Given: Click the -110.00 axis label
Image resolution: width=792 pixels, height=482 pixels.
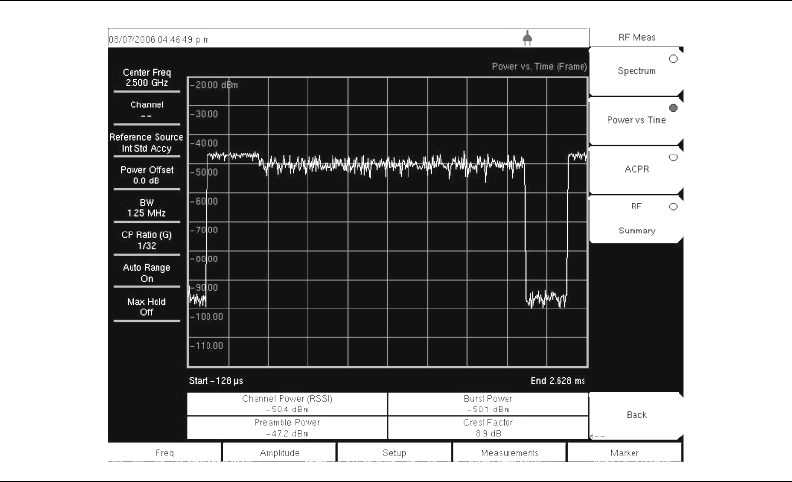Looking at the screenshot, I should (207, 346).
